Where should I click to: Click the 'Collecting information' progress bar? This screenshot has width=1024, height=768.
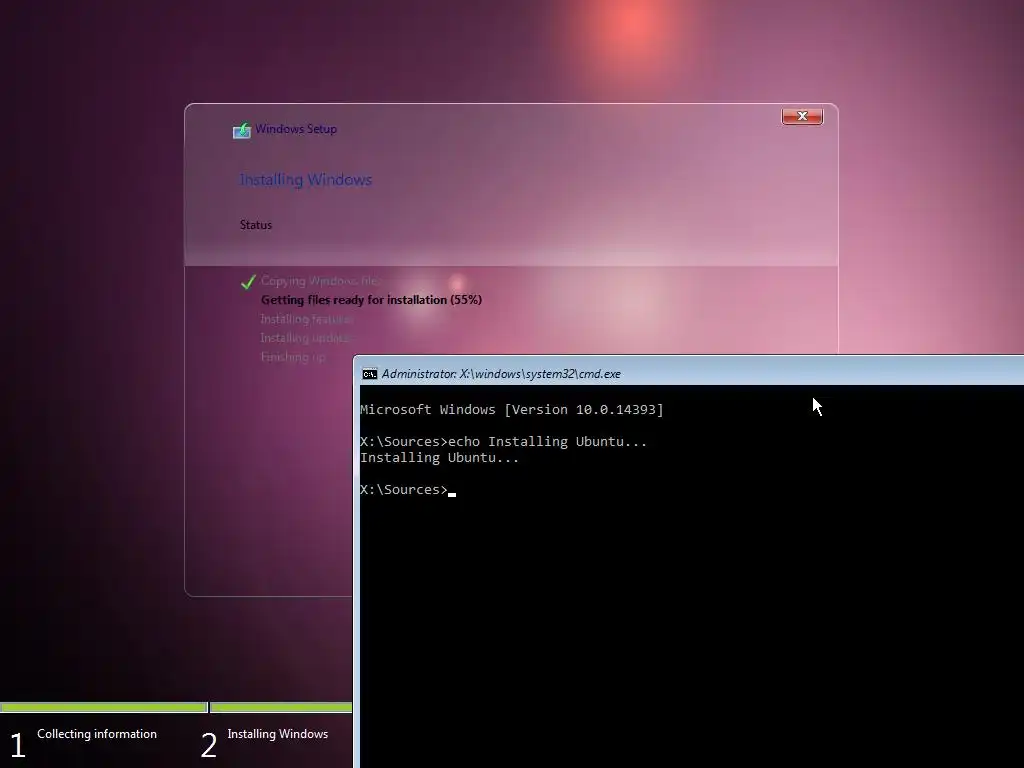pyautogui.click(x=104, y=707)
